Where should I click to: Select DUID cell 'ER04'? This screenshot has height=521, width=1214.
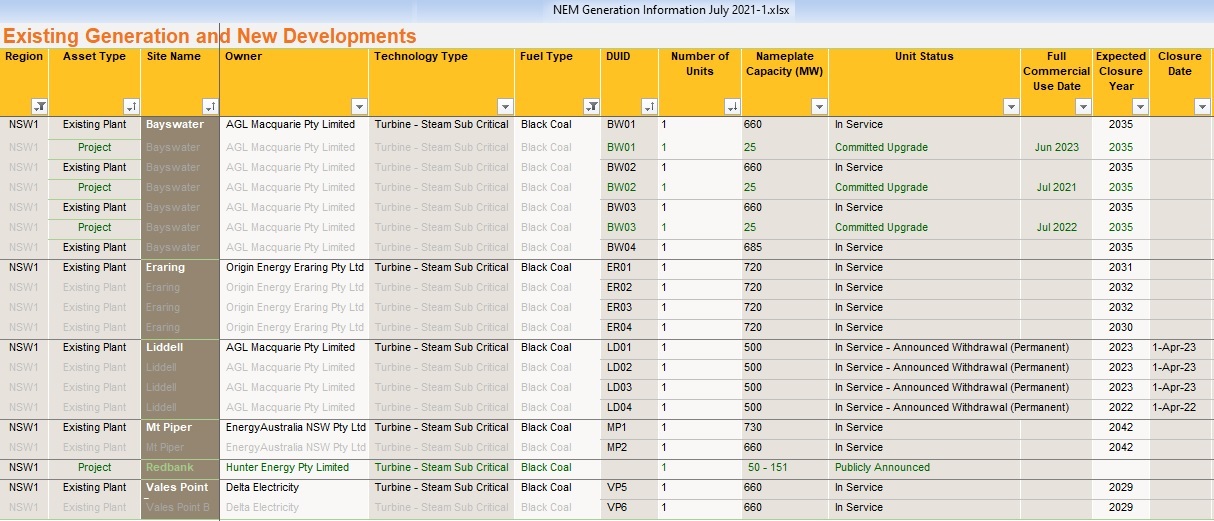630,327
